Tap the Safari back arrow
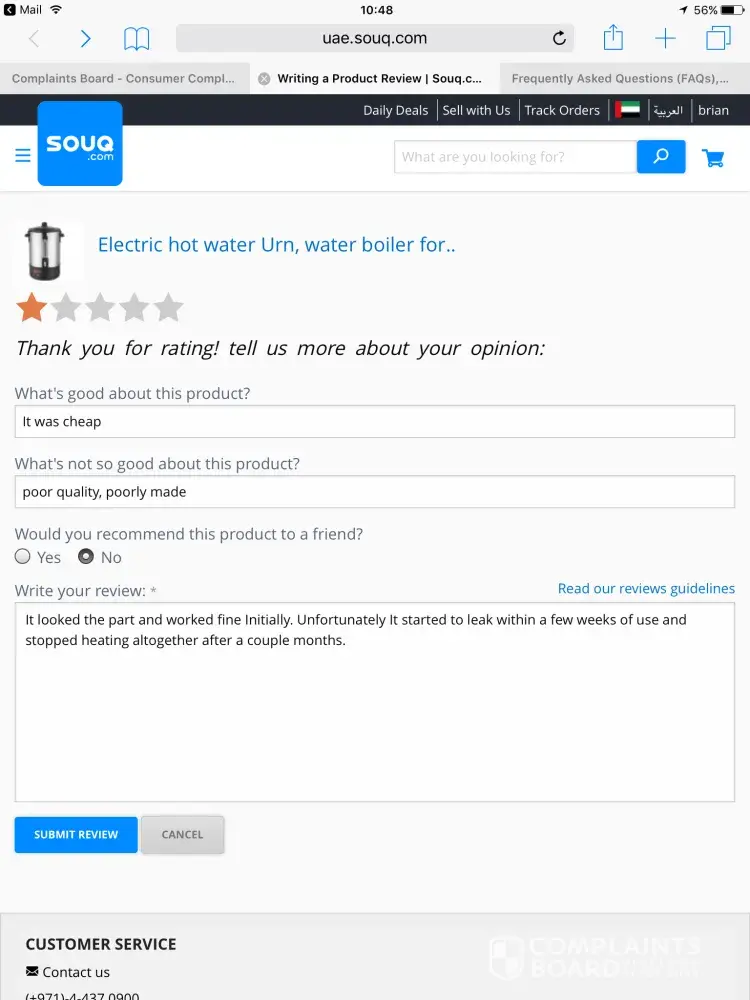 [34, 39]
